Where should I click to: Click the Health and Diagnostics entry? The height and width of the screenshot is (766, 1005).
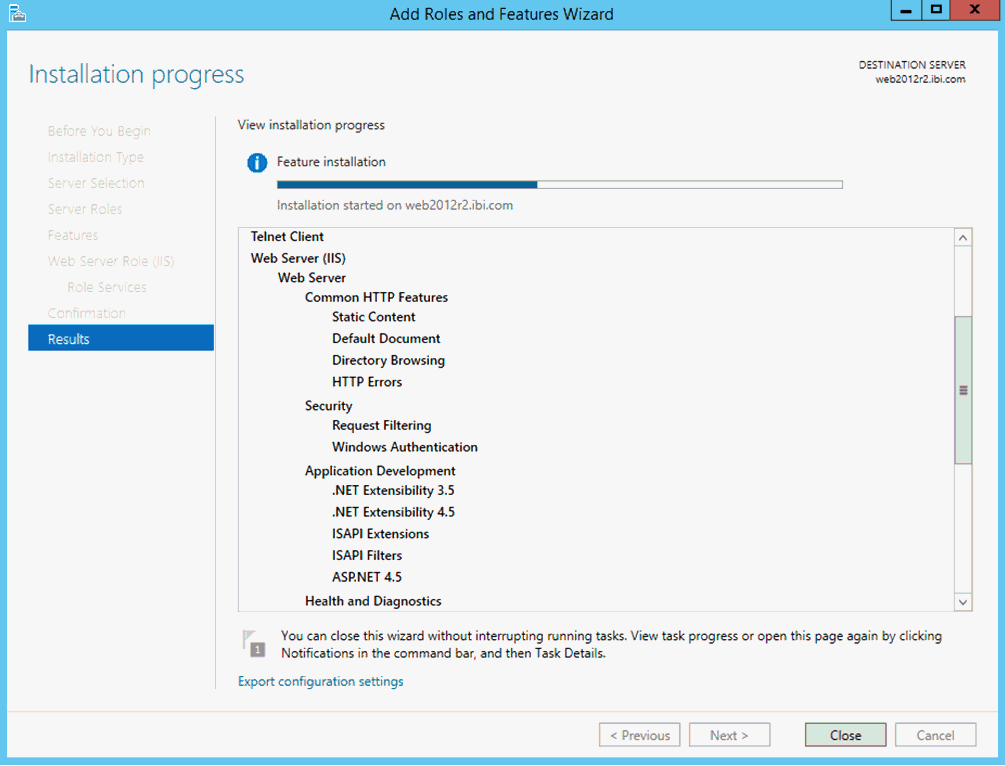pos(373,601)
